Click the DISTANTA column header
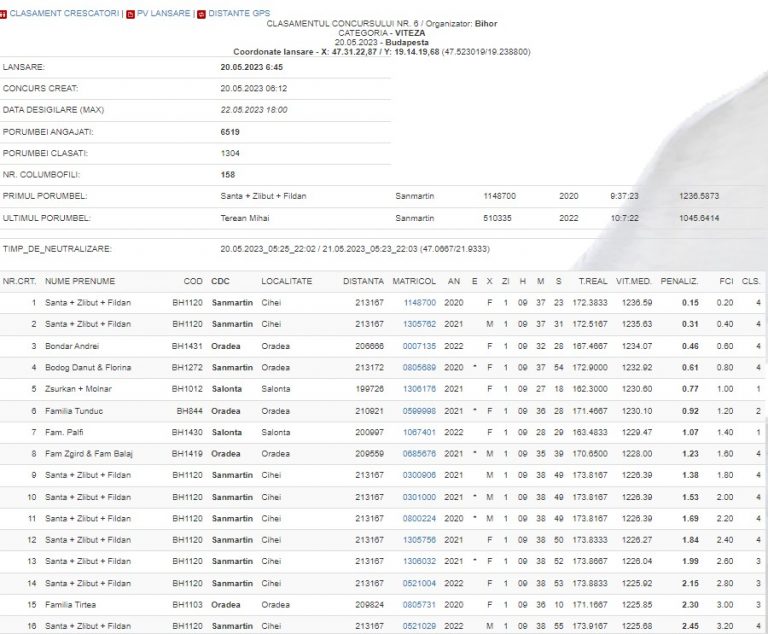 pyautogui.click(x=363, y=282)
